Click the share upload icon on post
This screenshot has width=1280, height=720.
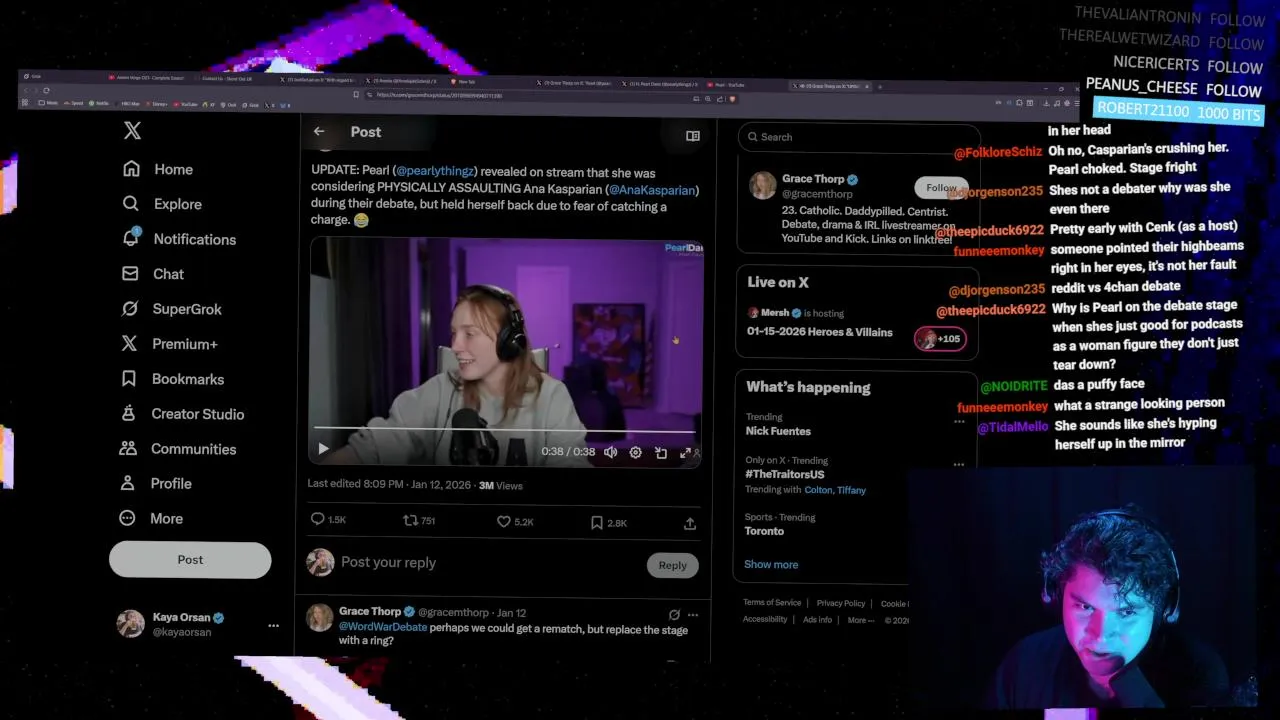point(690,523)
